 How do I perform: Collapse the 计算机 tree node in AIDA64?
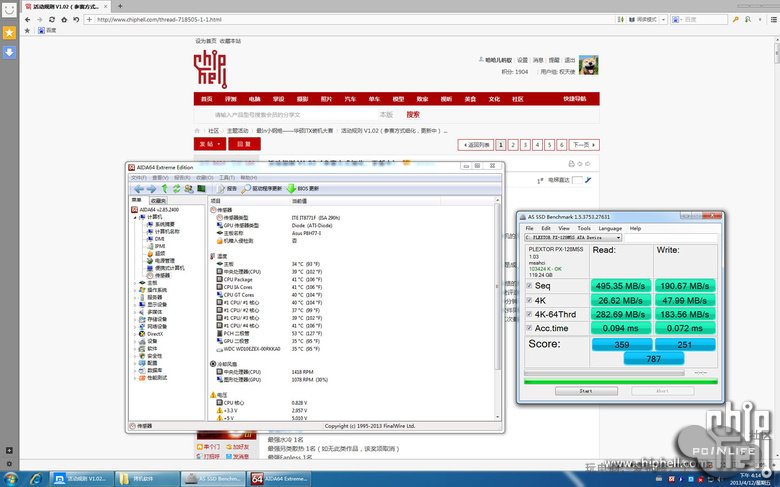pyautogui.click(x=135, y=217)
